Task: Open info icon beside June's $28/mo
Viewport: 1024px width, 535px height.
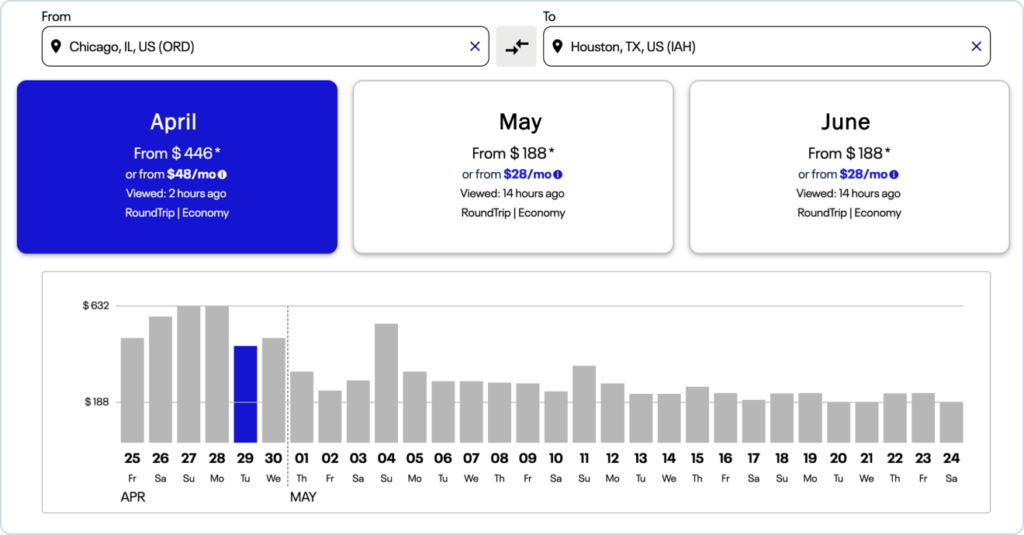Action: [894, 174]
